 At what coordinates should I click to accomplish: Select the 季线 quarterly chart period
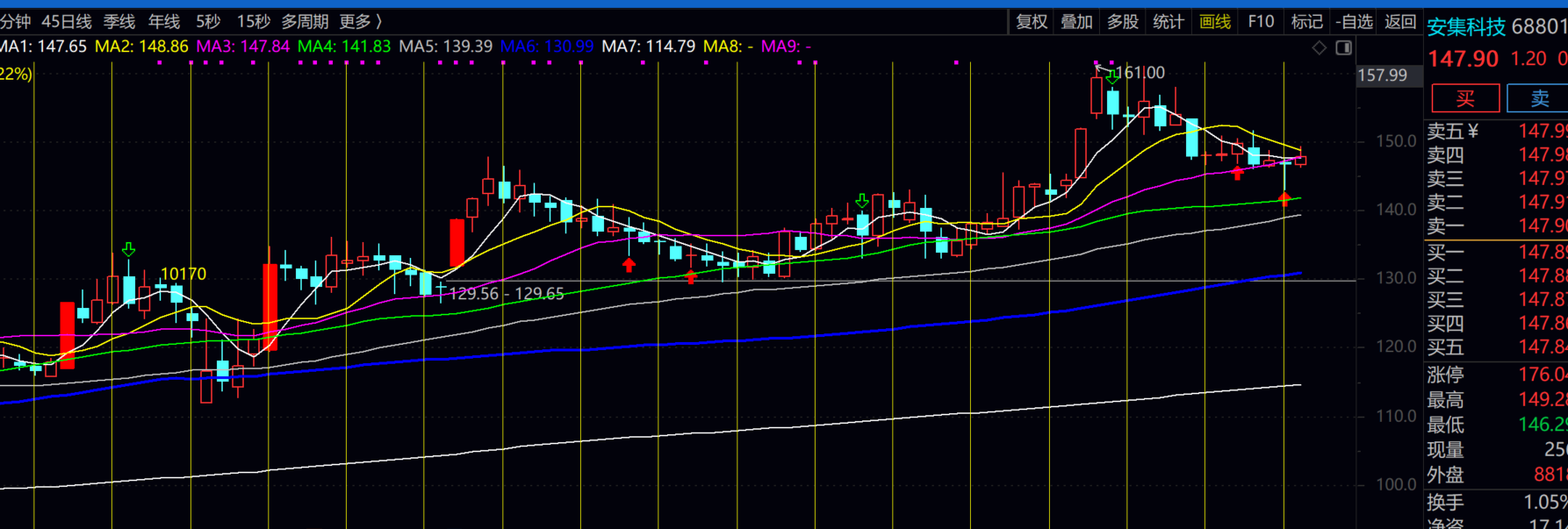pyautogui.click(x=119, y=21)
